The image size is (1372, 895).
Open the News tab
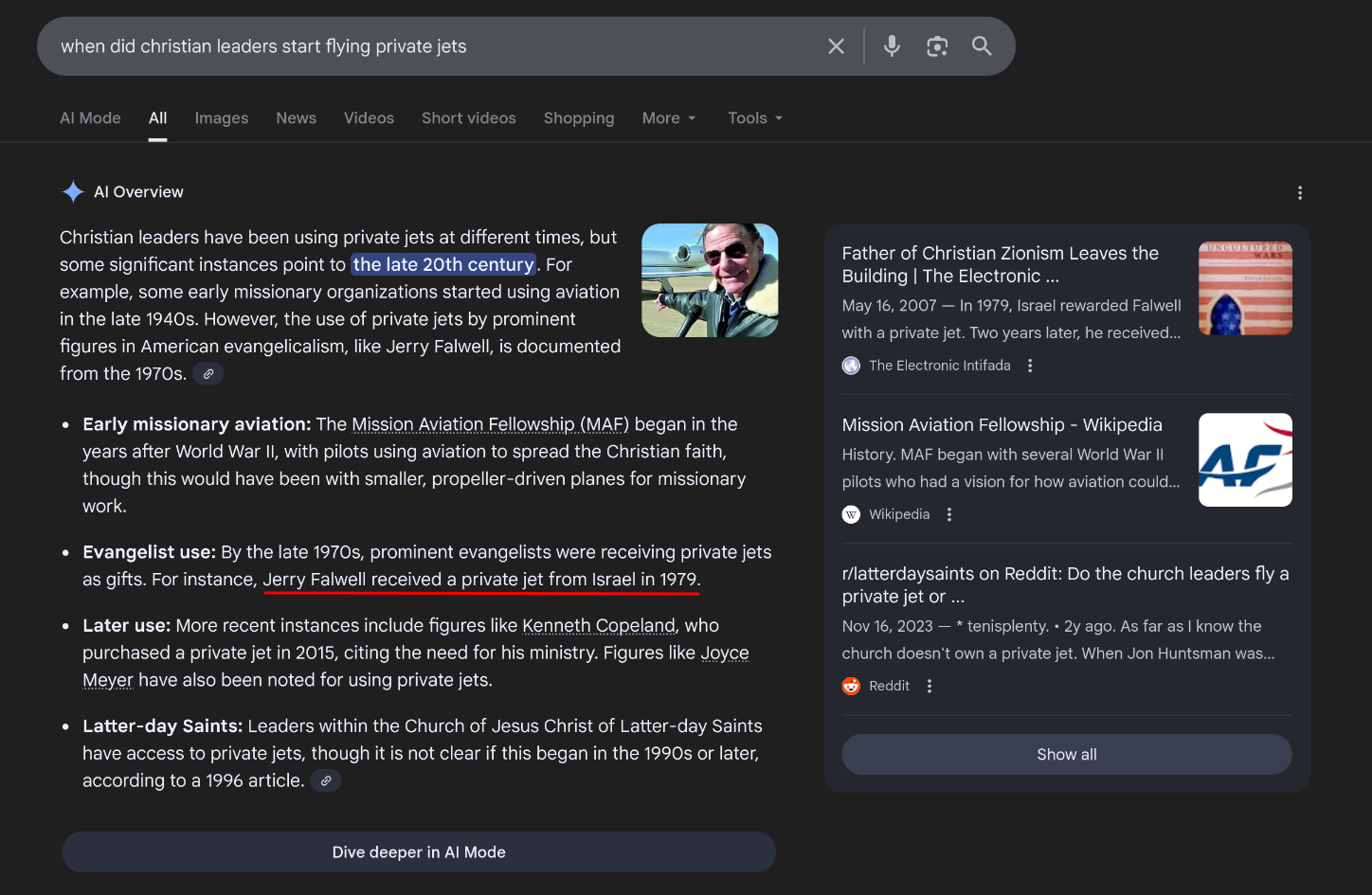[297, 118]
